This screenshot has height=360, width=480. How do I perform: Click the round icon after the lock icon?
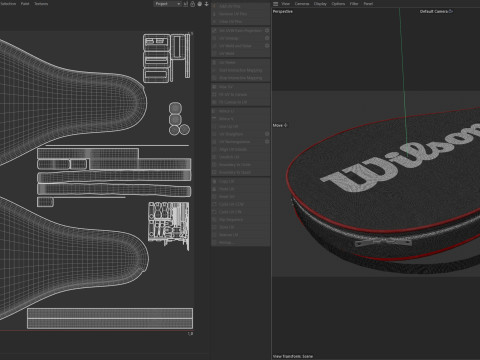point(200,4)
